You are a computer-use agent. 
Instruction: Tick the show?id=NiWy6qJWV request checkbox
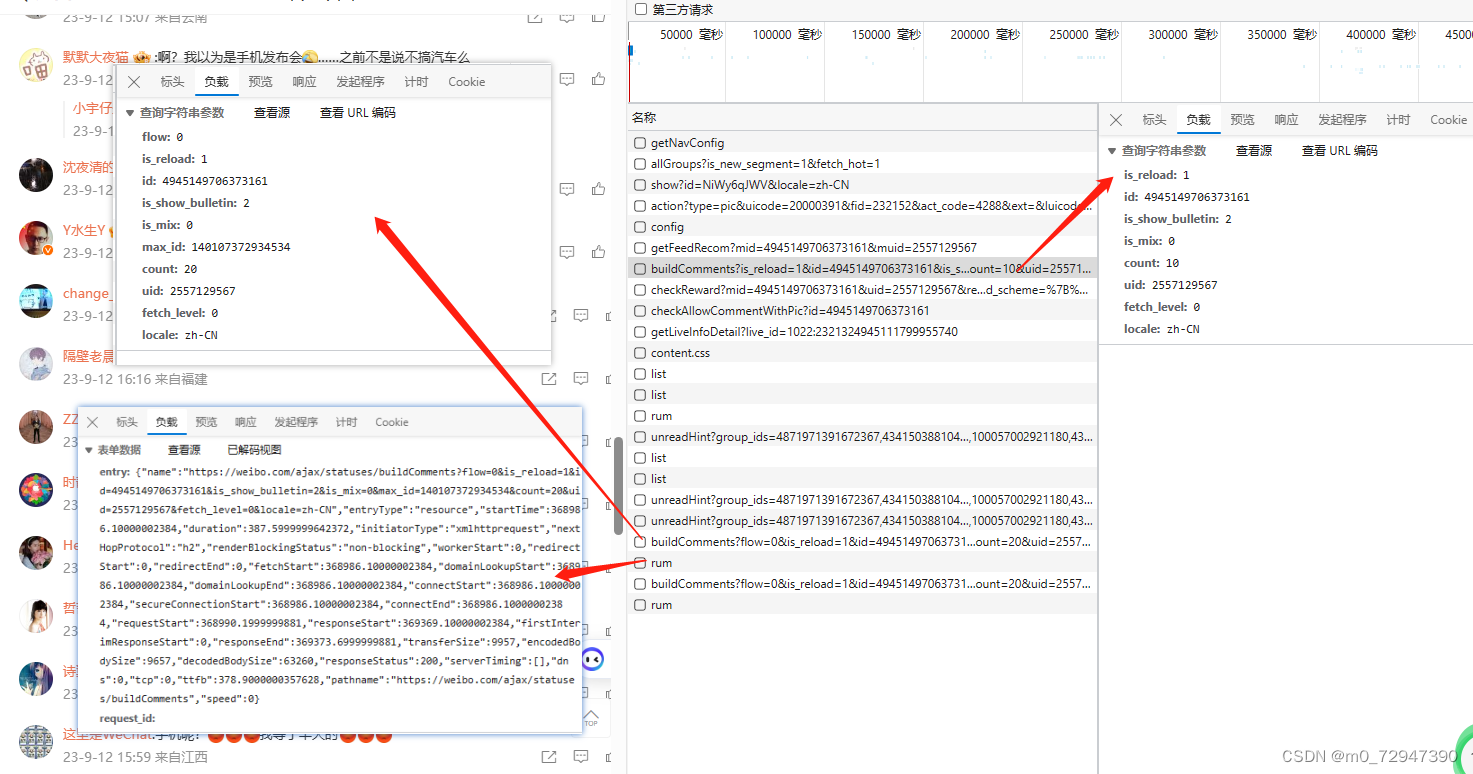pyautogui.click(x=640, y=185)
